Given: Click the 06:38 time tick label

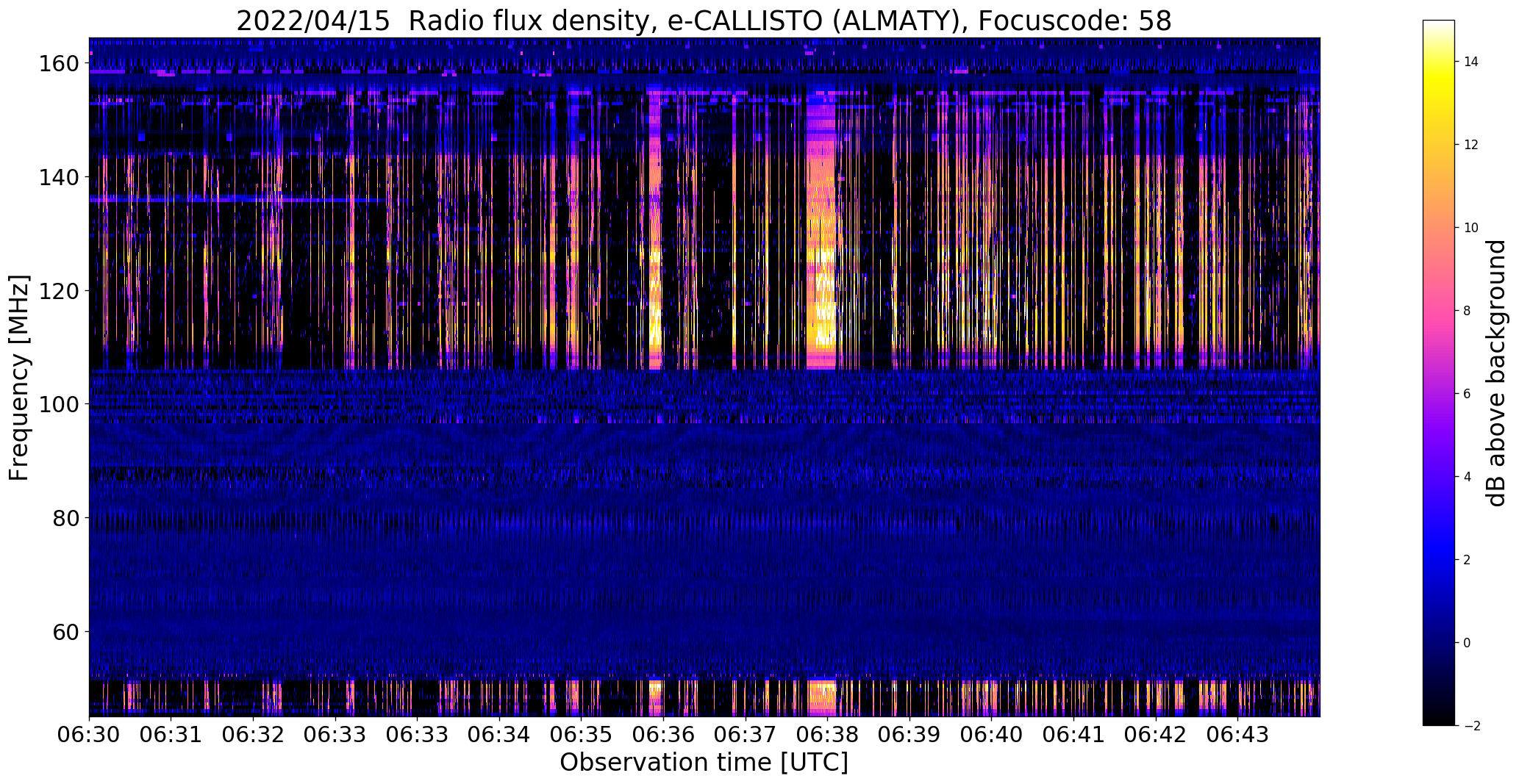Looking at the screenshot, I should tap(828, 735).
